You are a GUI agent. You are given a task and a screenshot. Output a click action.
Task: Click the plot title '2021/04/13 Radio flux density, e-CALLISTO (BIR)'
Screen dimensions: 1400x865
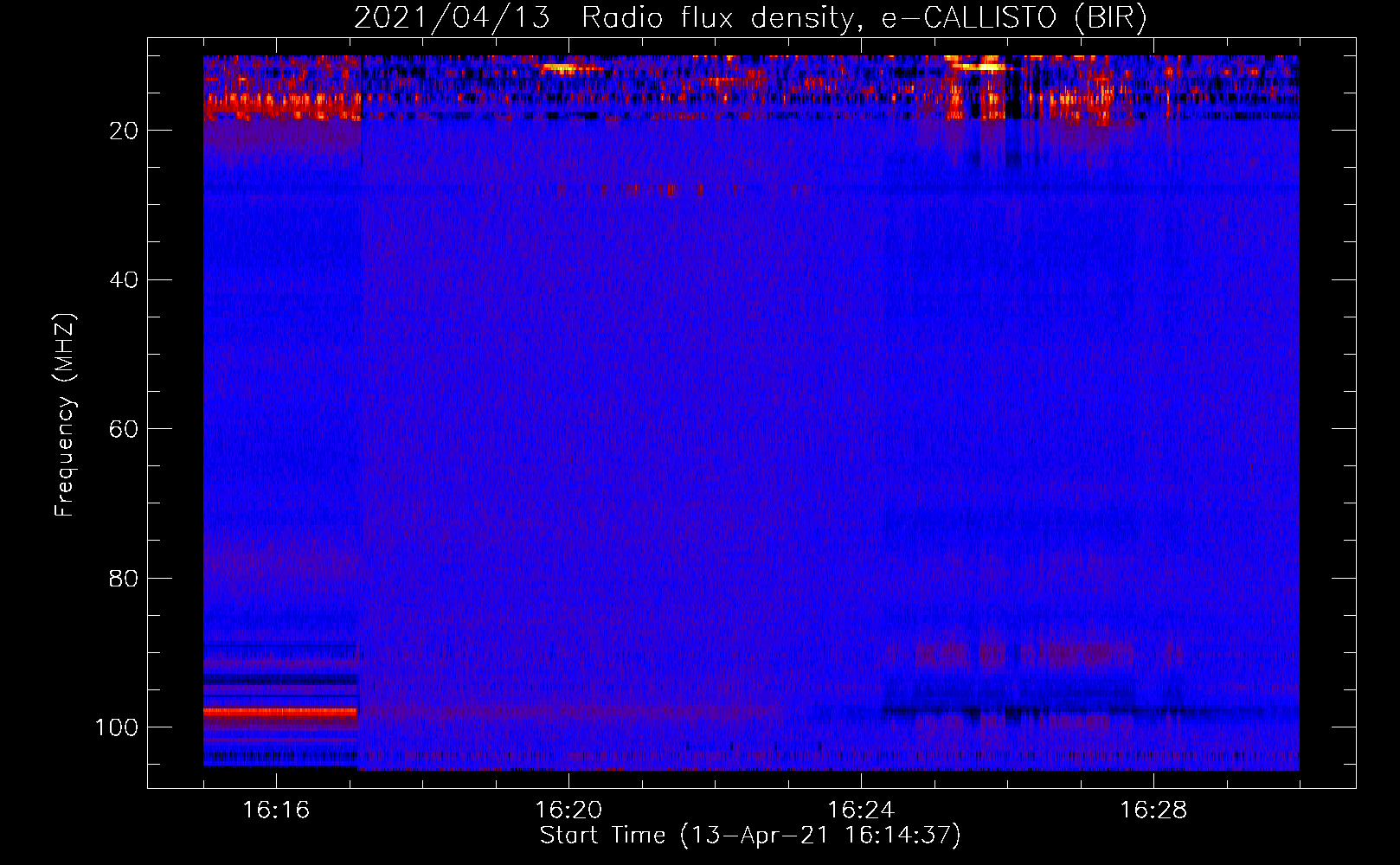pyautogui.click(x=750, y=17)
